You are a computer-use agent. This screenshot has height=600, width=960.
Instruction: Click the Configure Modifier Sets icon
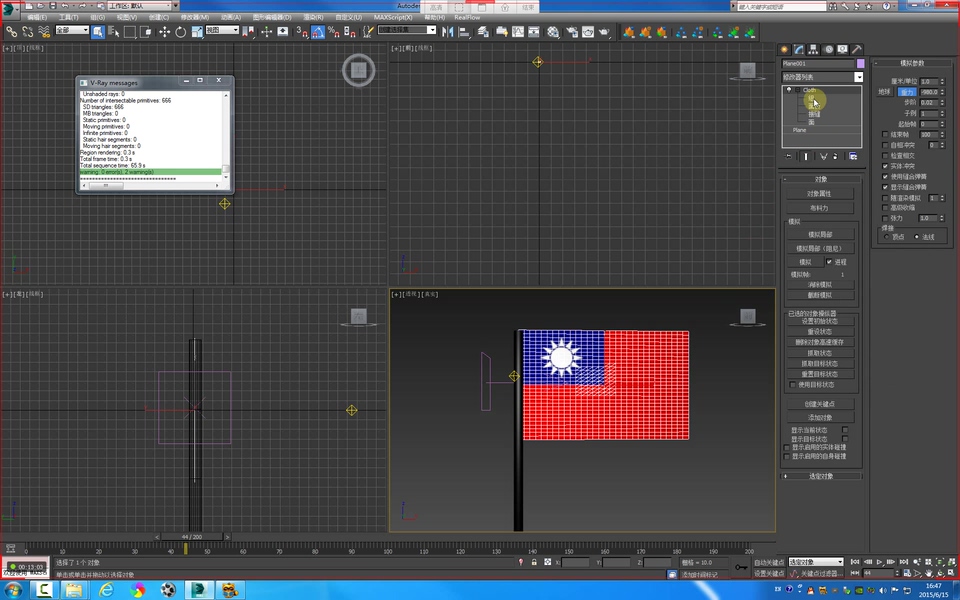tap(853, 157)
